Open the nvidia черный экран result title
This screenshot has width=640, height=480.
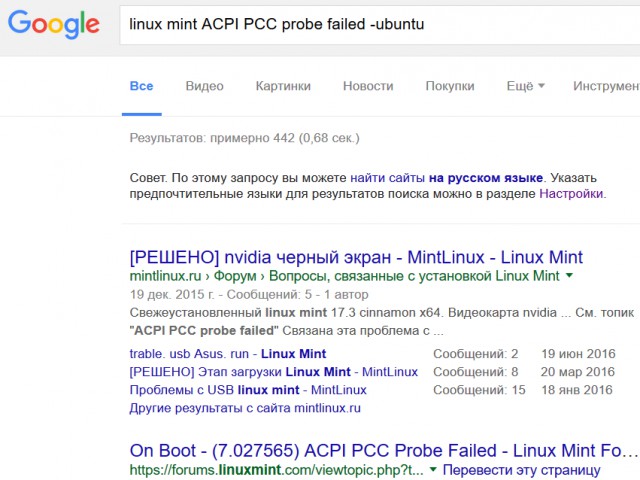pyautogui.click(x=356, y=258)
